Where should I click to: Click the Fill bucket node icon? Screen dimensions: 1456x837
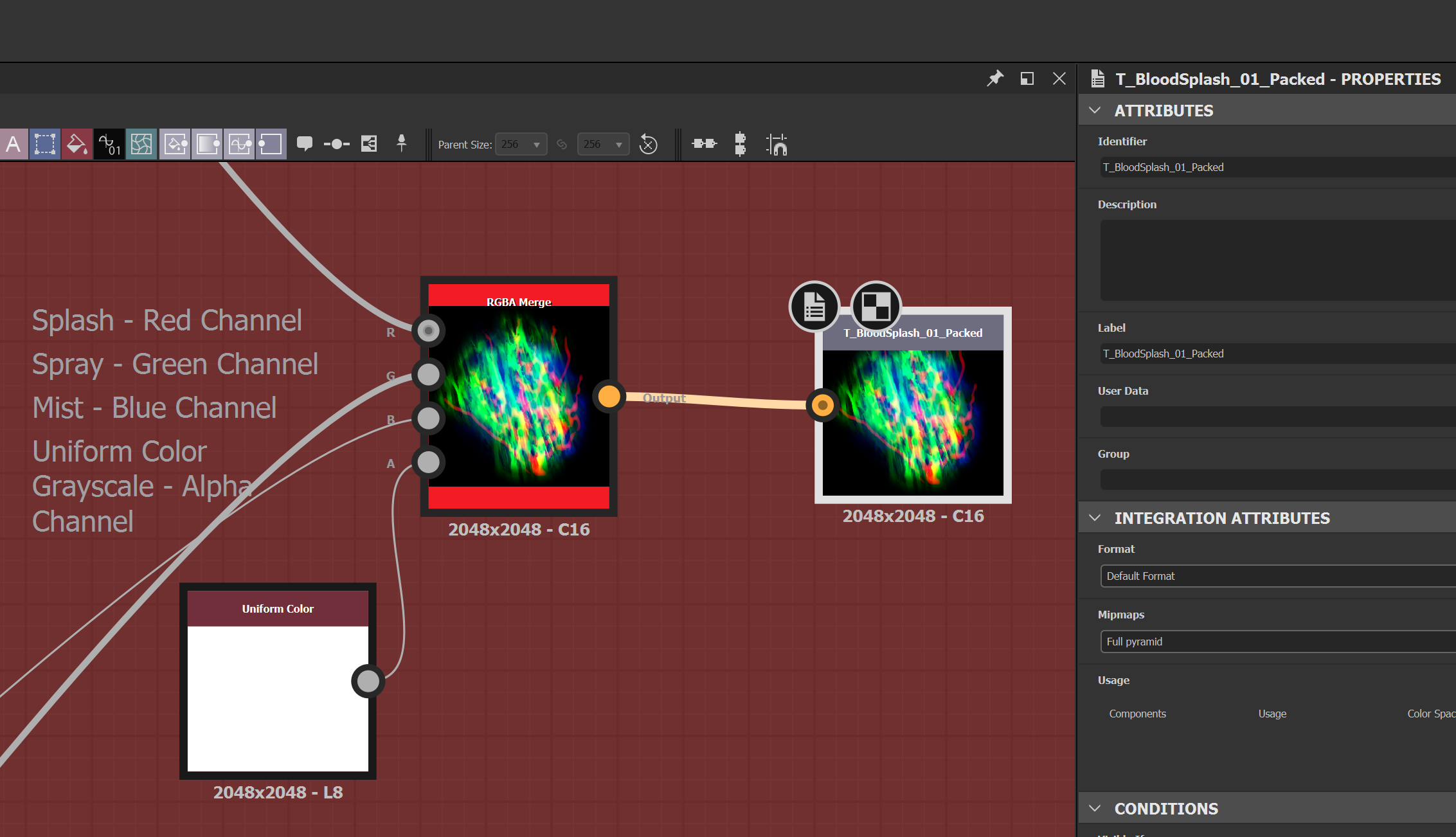click(x=76, y=144)
